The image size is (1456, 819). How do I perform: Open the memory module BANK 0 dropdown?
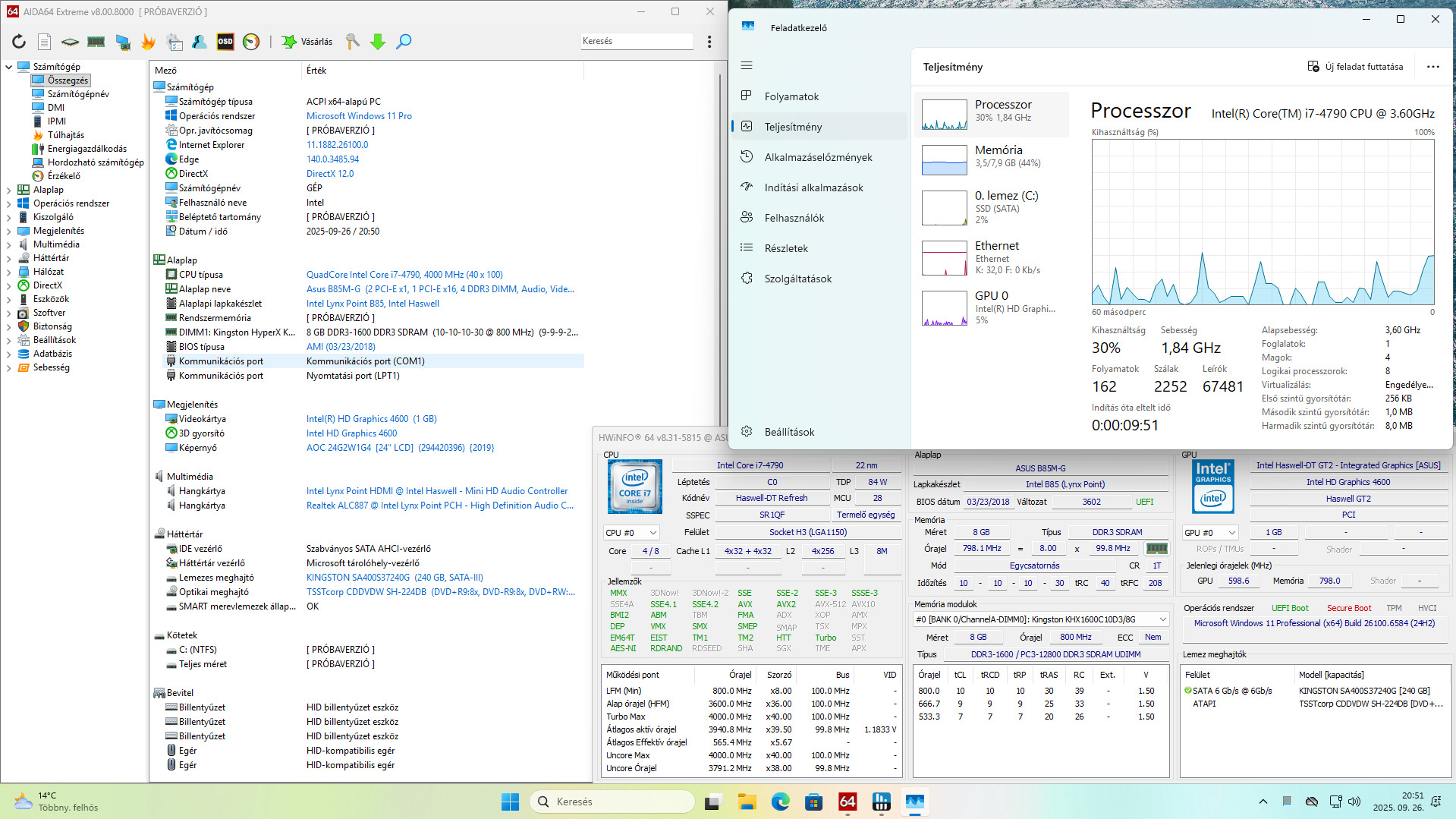click(1040, 619)
